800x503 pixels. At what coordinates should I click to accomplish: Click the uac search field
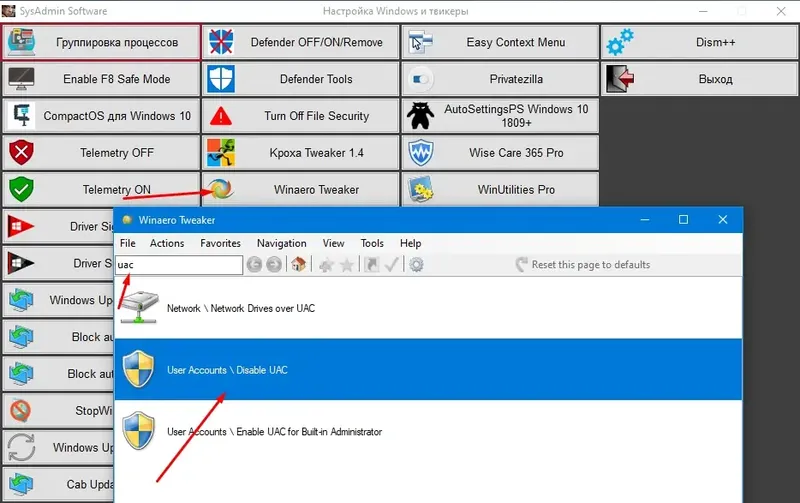(179, 265)
